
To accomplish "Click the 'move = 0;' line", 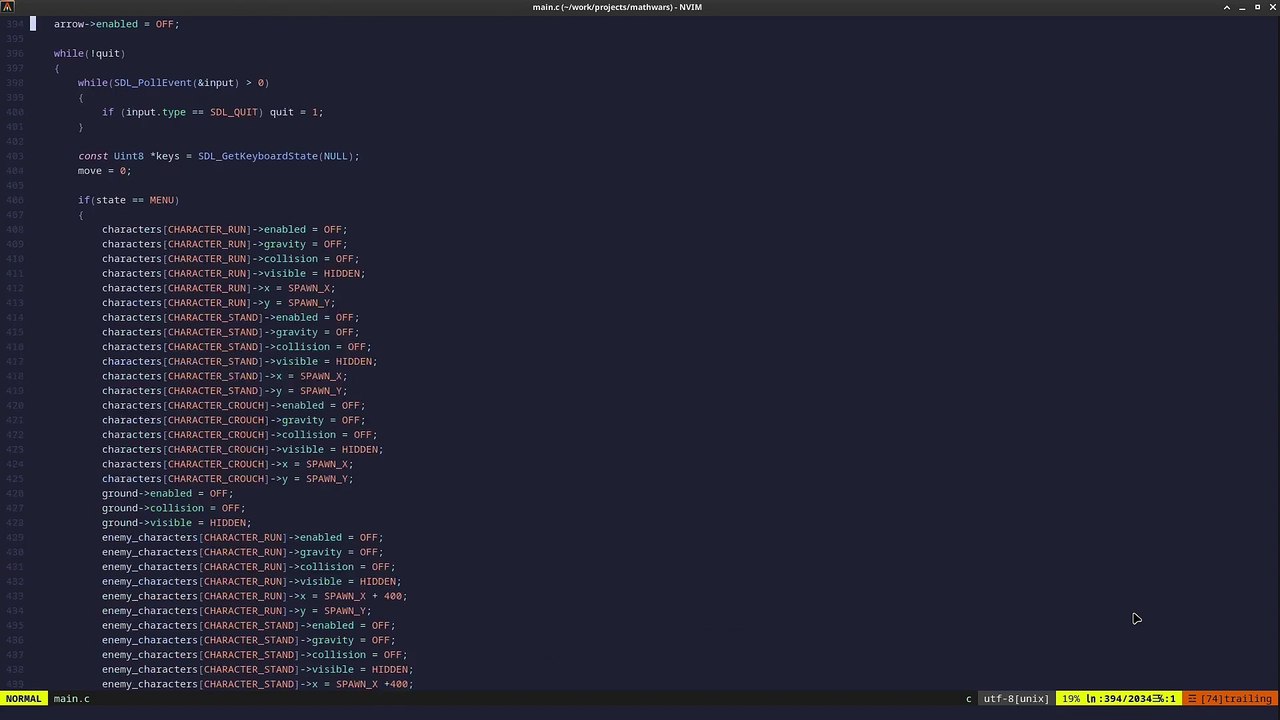I will point(104,170).
